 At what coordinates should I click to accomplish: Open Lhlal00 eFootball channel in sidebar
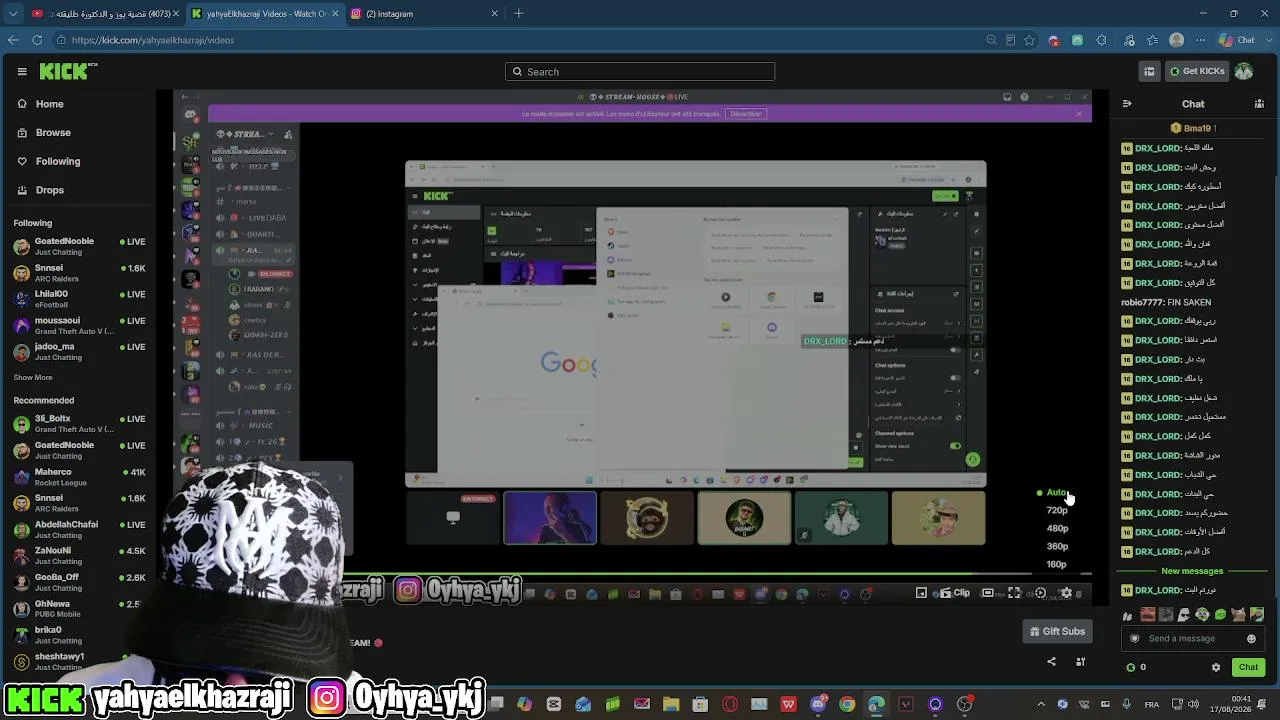click(80, 299)
